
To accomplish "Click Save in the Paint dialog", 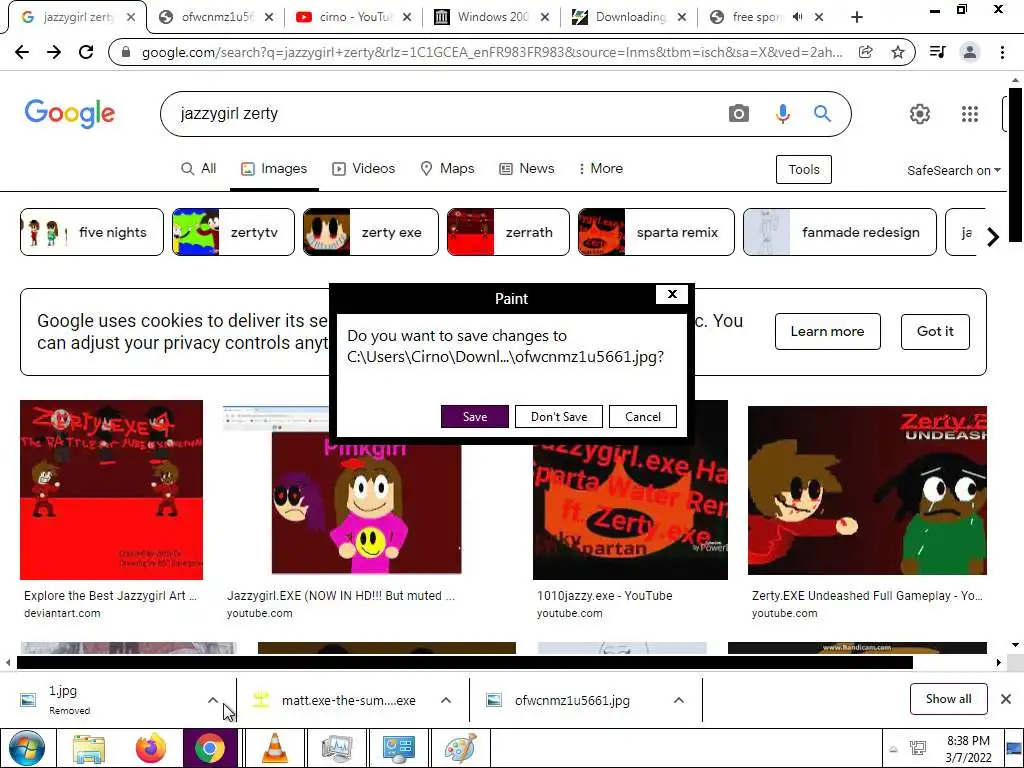I will 475,417.
